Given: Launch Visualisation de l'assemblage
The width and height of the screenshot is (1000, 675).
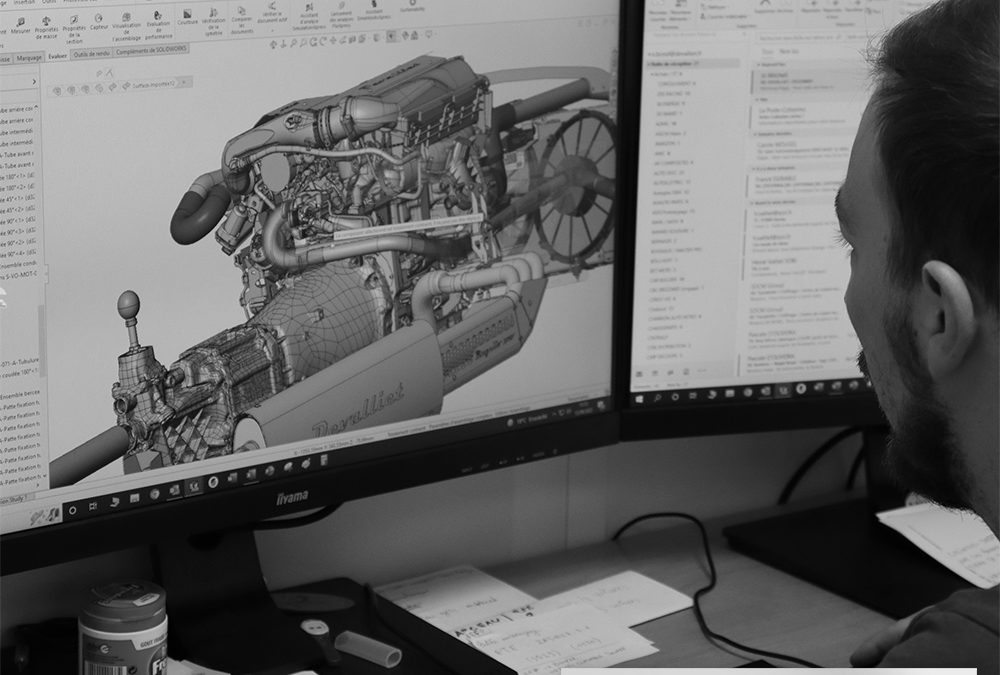Looking at the screenshot, I should [126, 27].
